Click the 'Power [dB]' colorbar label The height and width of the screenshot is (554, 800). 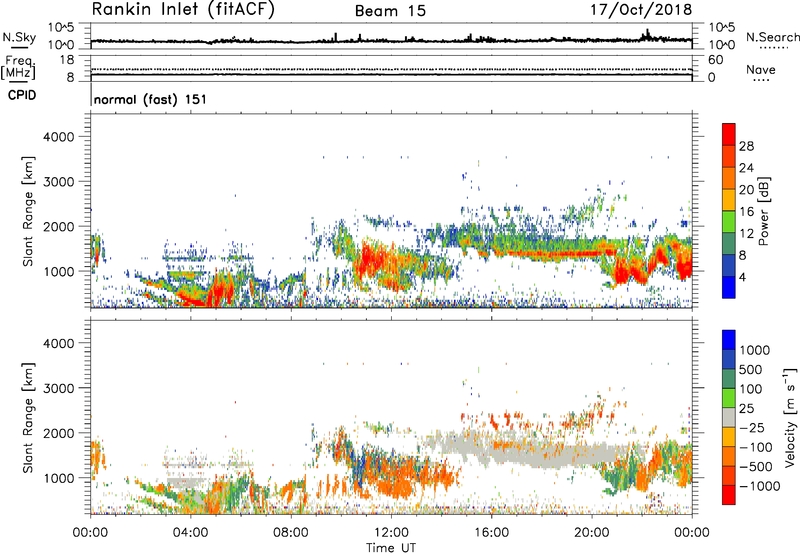click(x=764, y=211)
